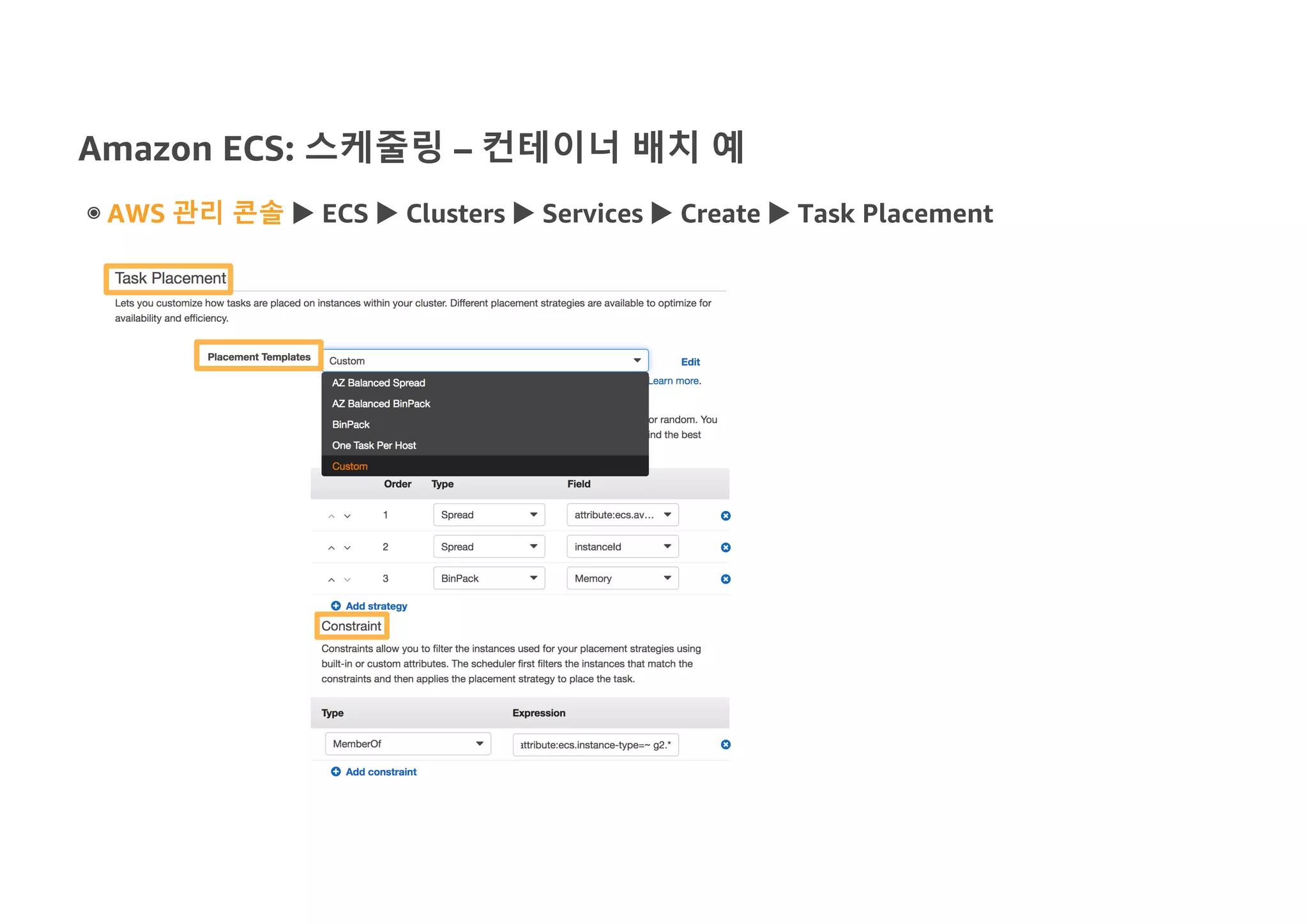Image resolution: width=1308 pixels, height=924 pixels.
Task: Remove the second strategy row's X icon
Action: pyautogui.click(x=726, y=547)
